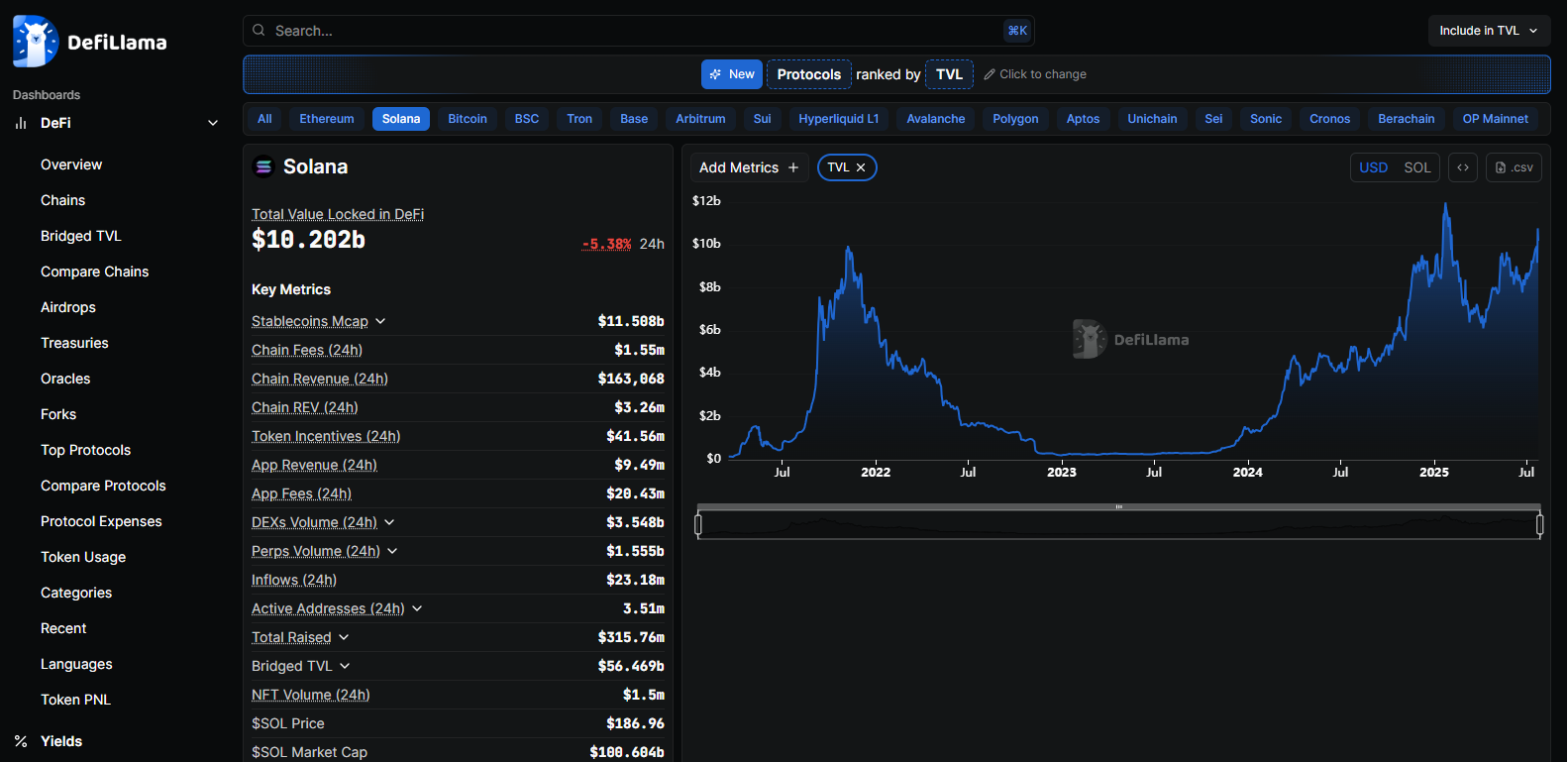Viewport: 1568px width, 762px height.
Task: Grab right handle of chart range slider
Action: [x=1539, y=525]
